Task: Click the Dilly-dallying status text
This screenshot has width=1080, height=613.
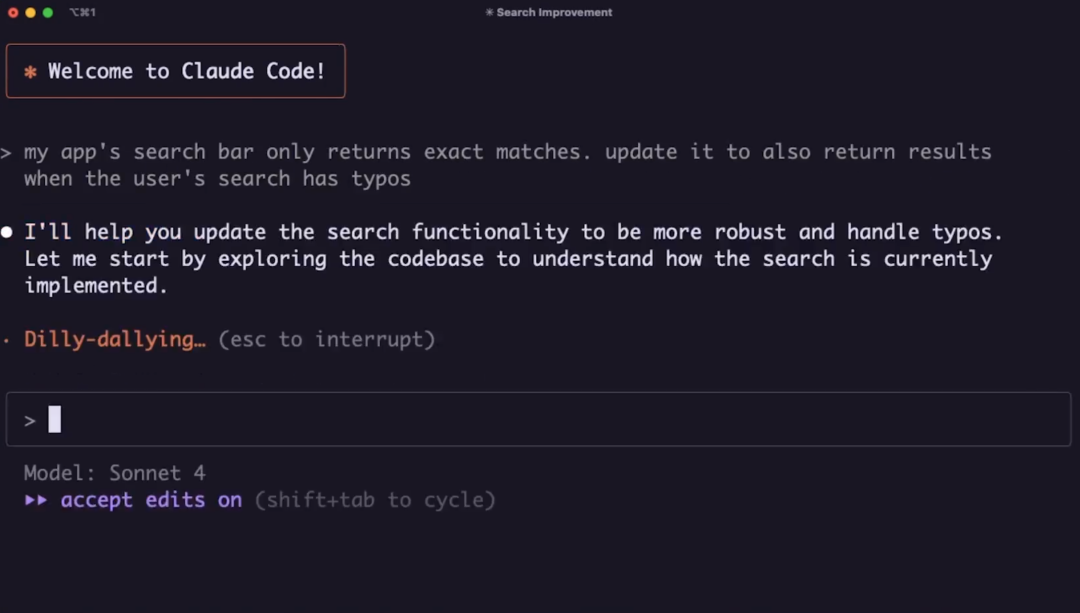Action: coord(115,340)
